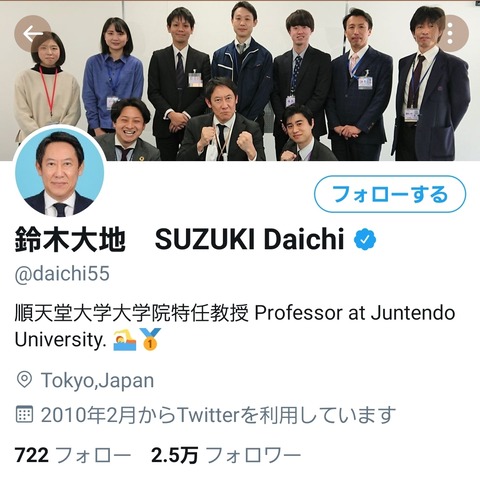Select the @daichi55 handle text
The width and height of the screenshot is (480, 487).
point(62,274)
